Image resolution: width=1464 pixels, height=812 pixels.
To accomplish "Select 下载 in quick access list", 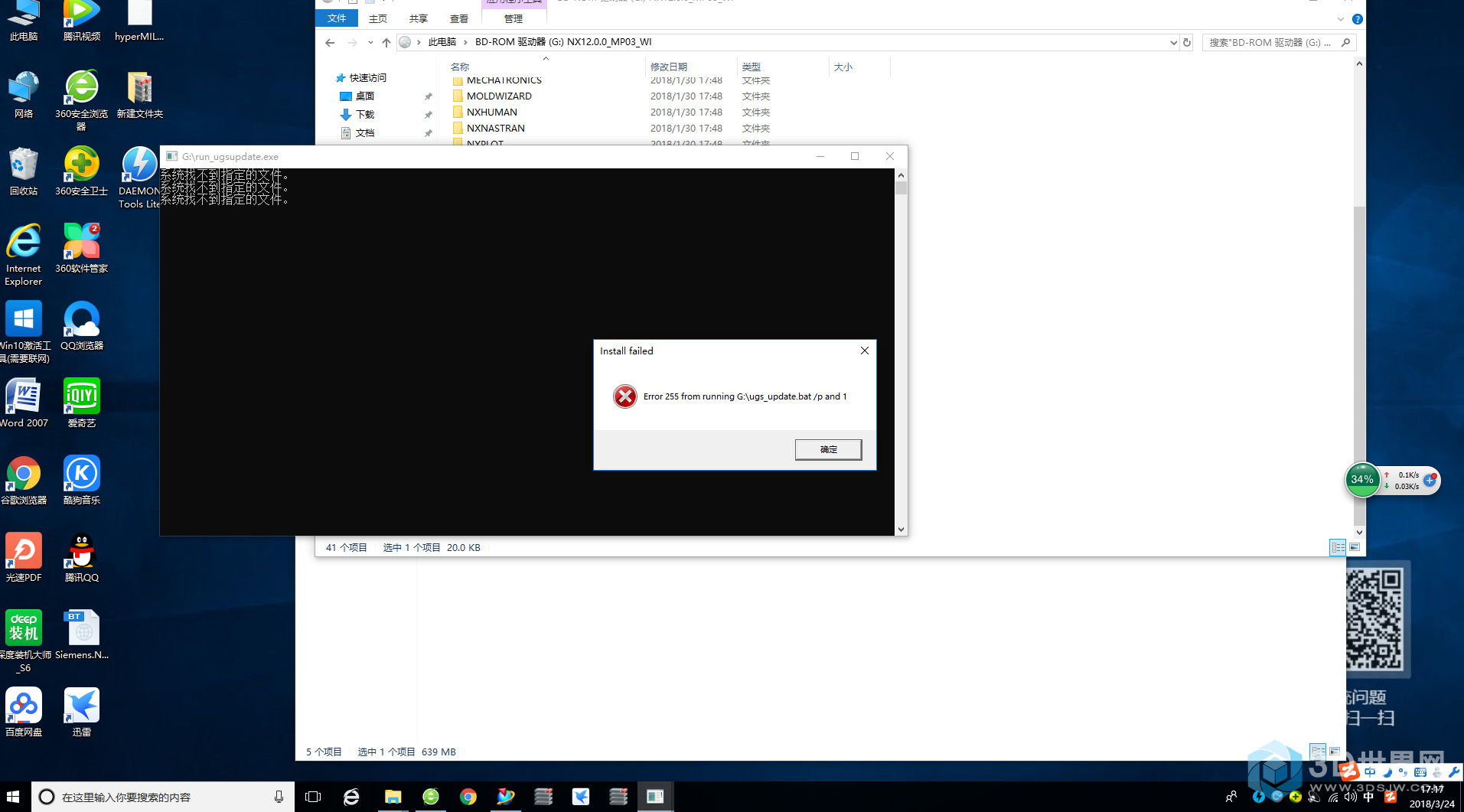I will 365,115.
